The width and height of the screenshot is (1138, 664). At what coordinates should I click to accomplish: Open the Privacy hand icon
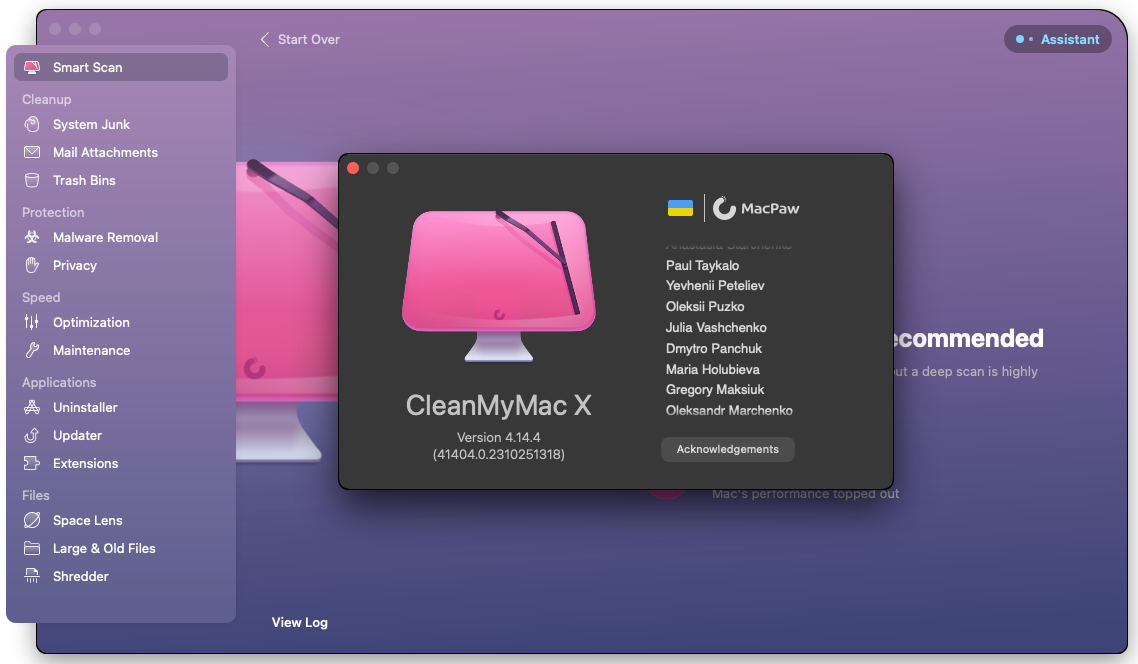coord(32,266)
